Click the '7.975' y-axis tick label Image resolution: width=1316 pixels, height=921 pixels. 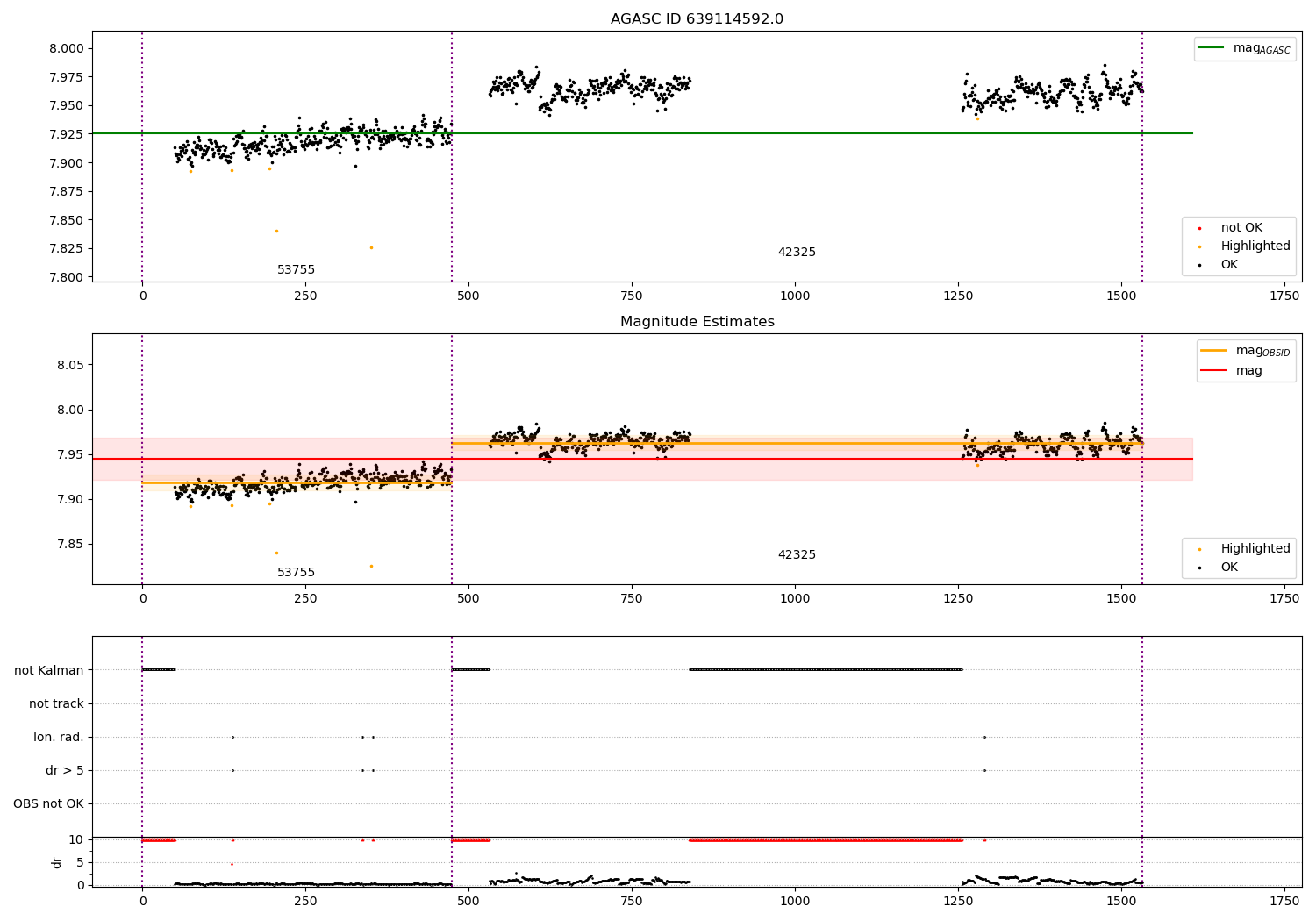point(67,77)
